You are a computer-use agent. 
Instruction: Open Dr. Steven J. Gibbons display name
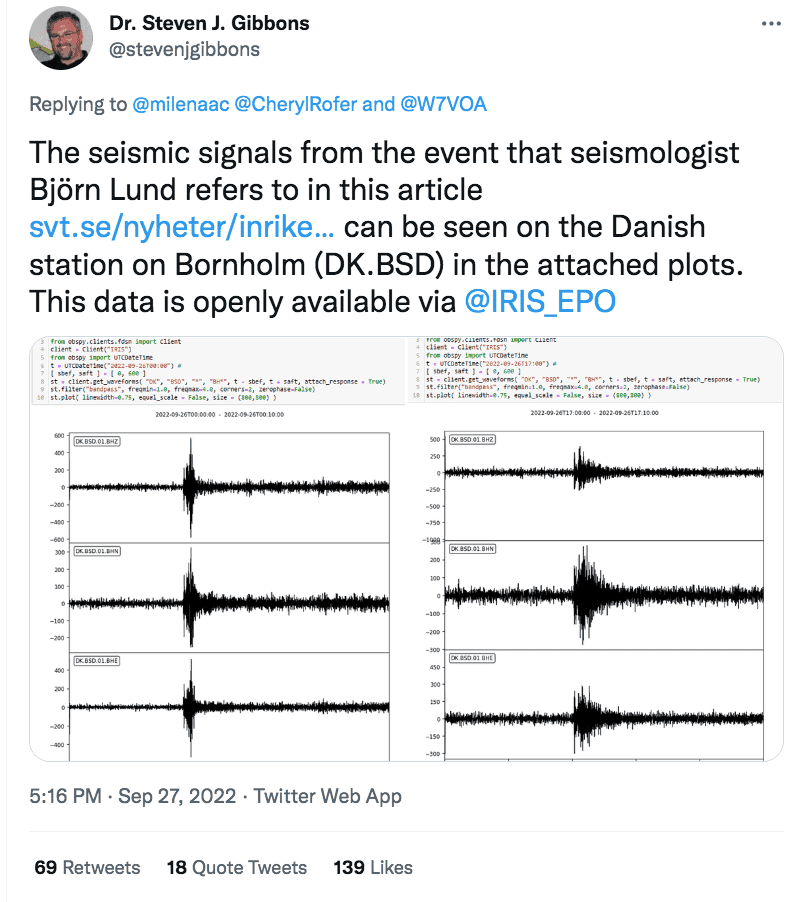click(x=209, y=23)
